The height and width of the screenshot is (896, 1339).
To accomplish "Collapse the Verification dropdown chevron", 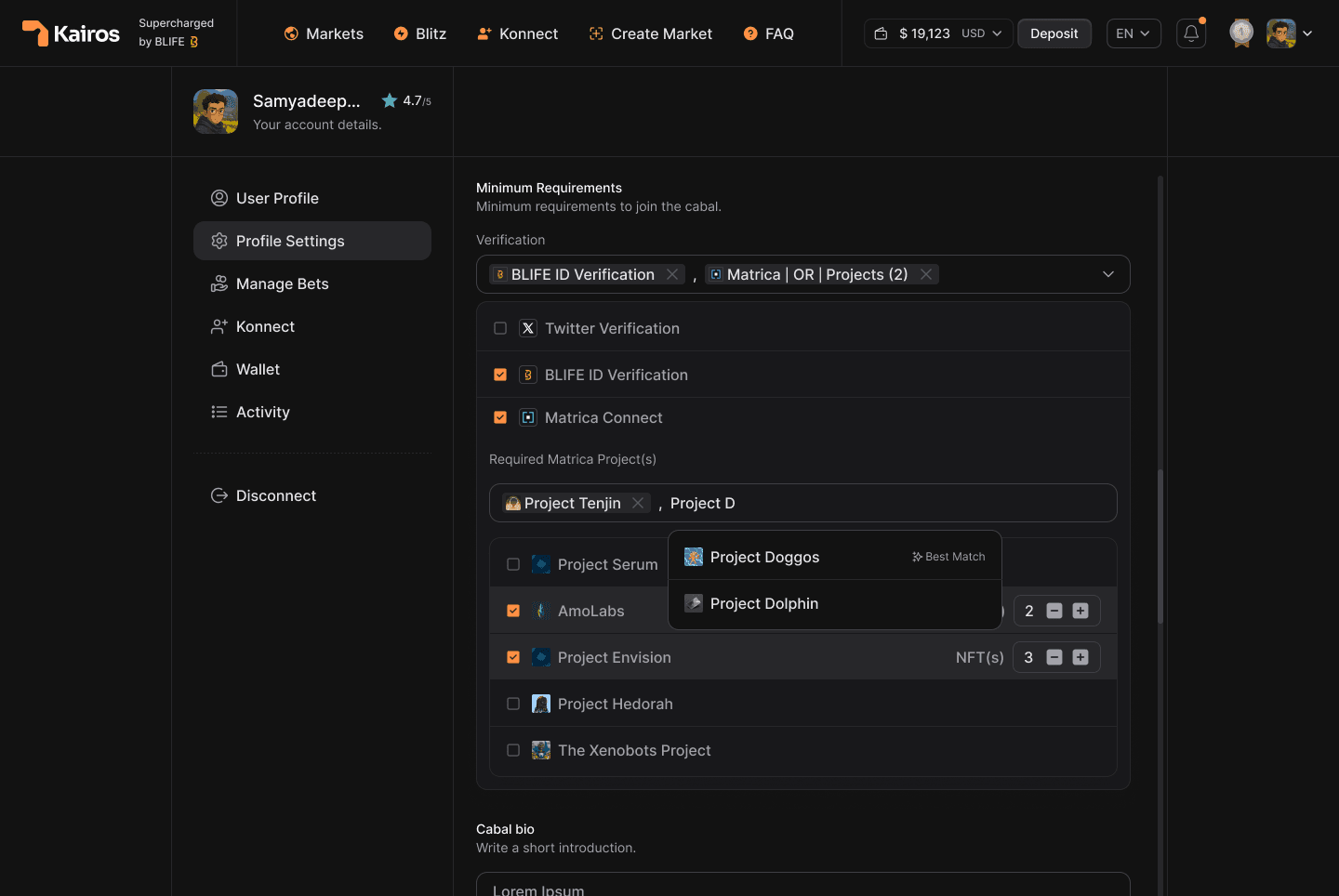I will (x=1108, y=274).
